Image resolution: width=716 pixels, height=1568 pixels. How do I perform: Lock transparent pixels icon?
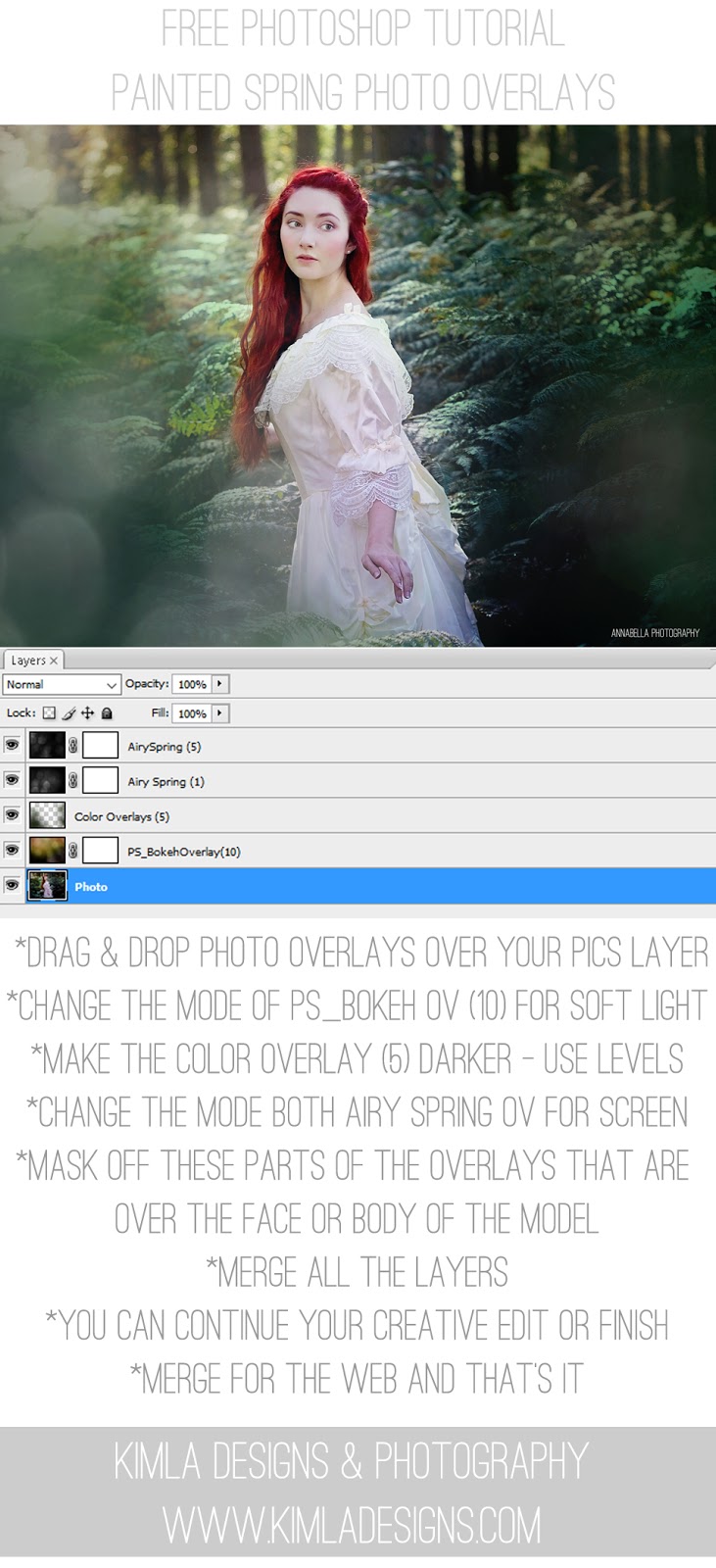point(49,713)
